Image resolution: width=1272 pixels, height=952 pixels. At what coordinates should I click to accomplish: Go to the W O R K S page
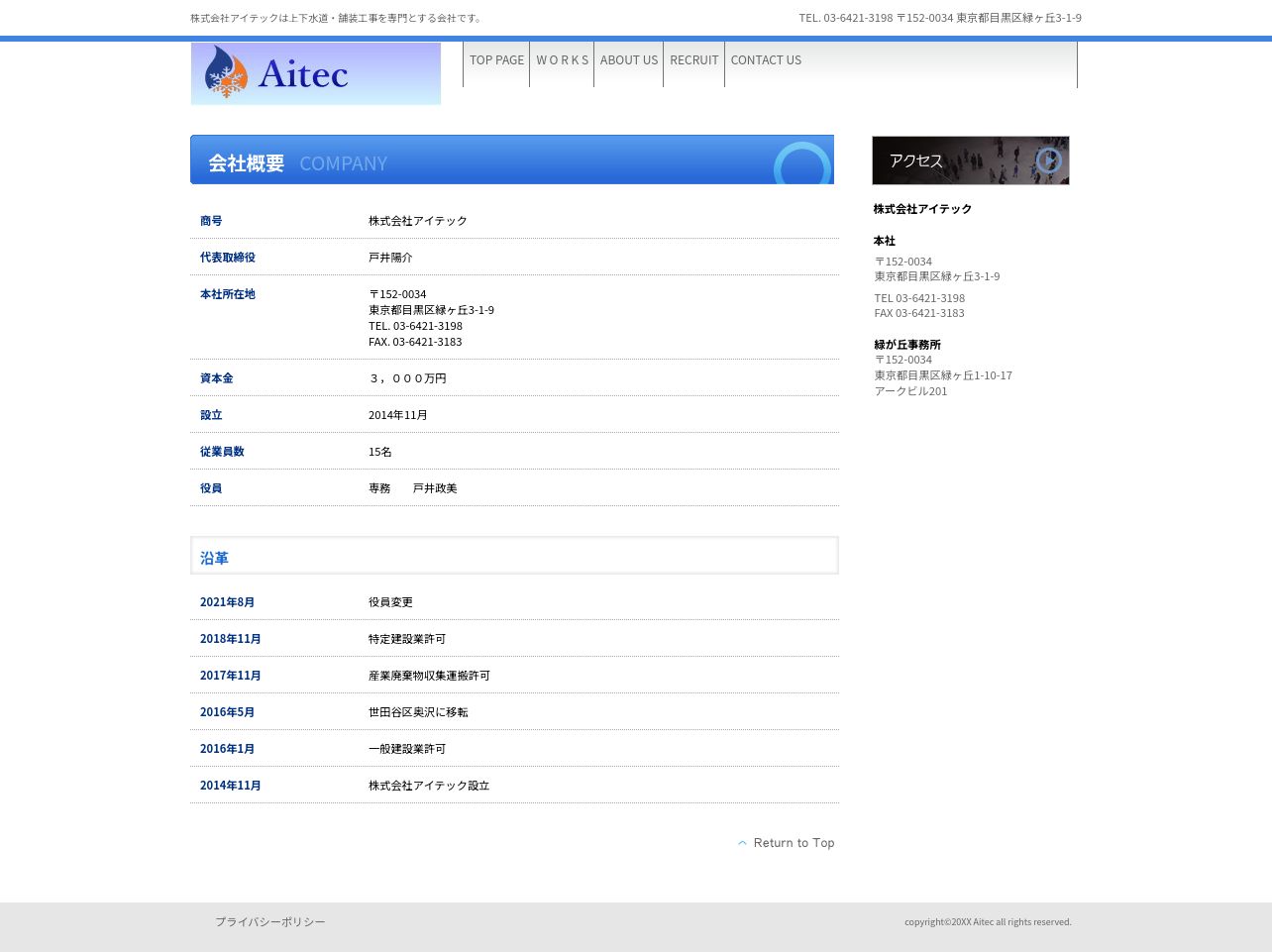[562, 60]
